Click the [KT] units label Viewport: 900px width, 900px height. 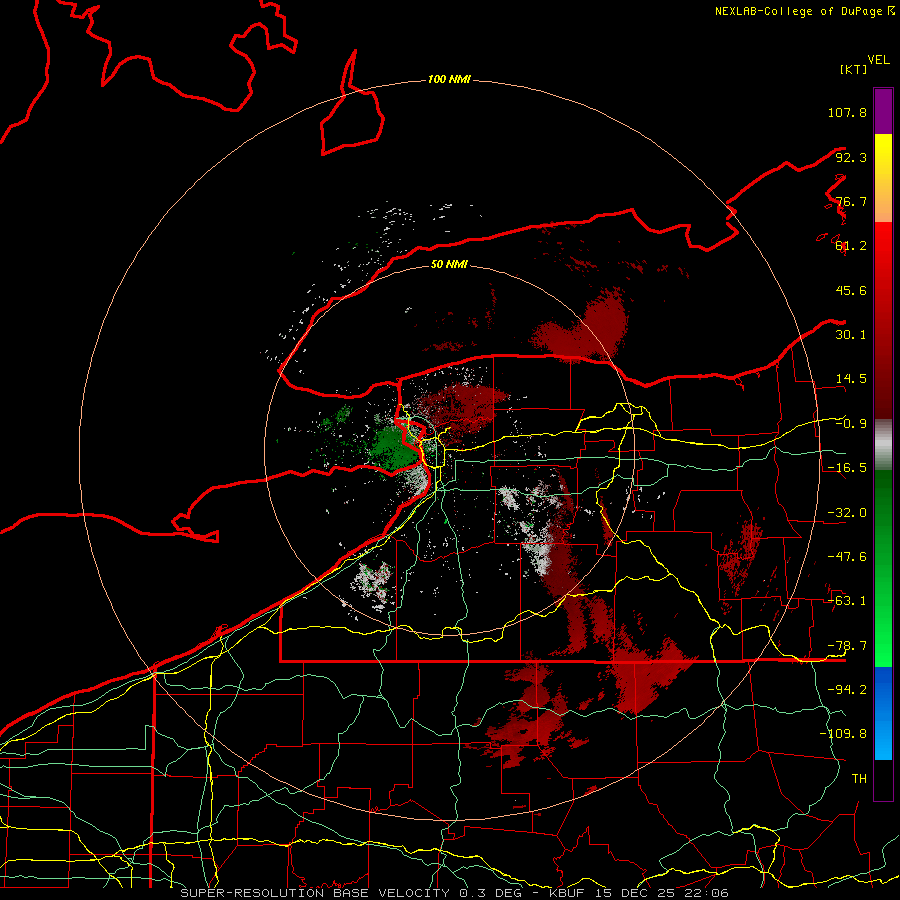[x=854, y=69]
